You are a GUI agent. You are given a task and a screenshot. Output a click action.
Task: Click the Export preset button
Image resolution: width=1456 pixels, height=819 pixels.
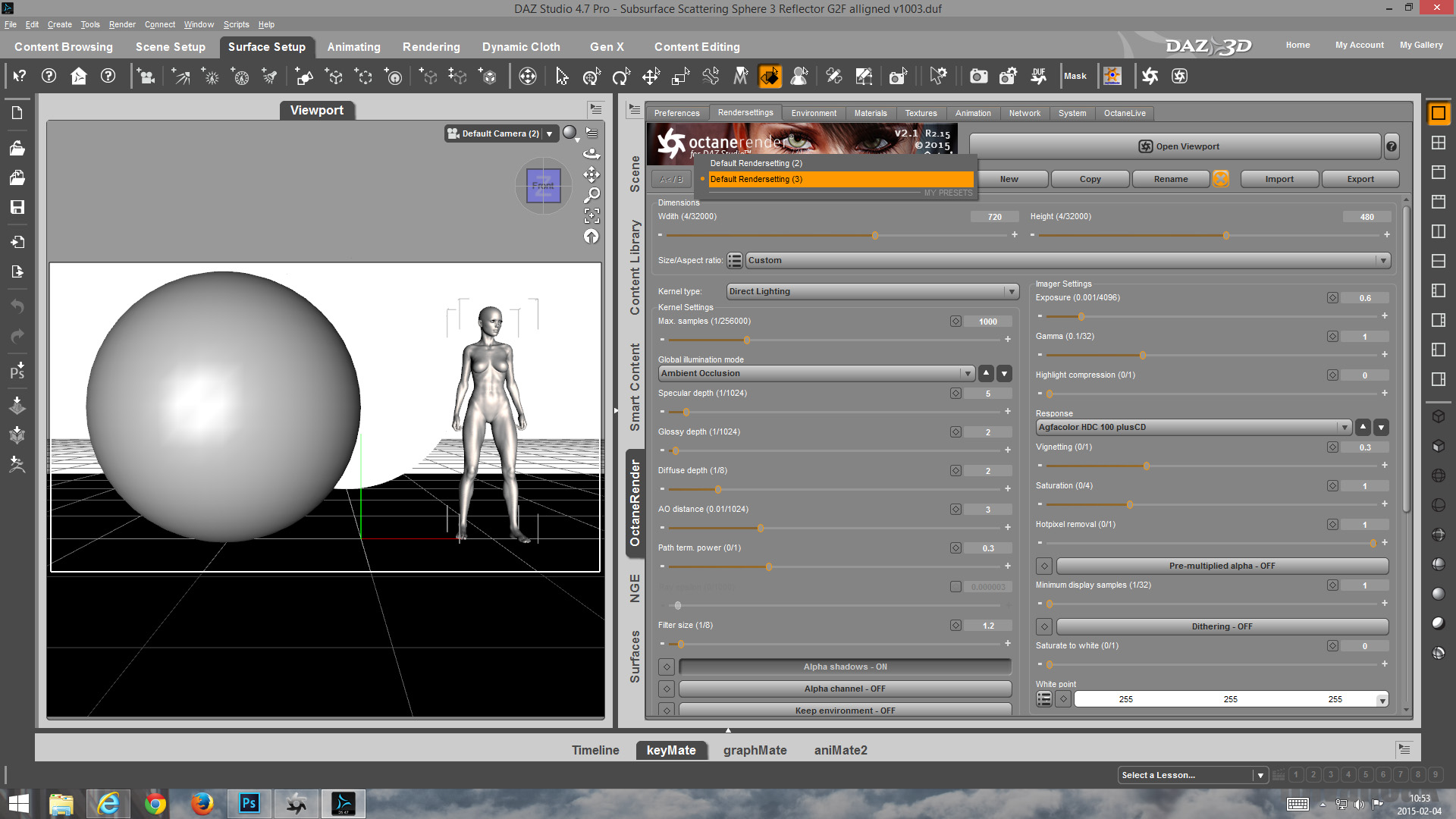(x=1360, y=179)
